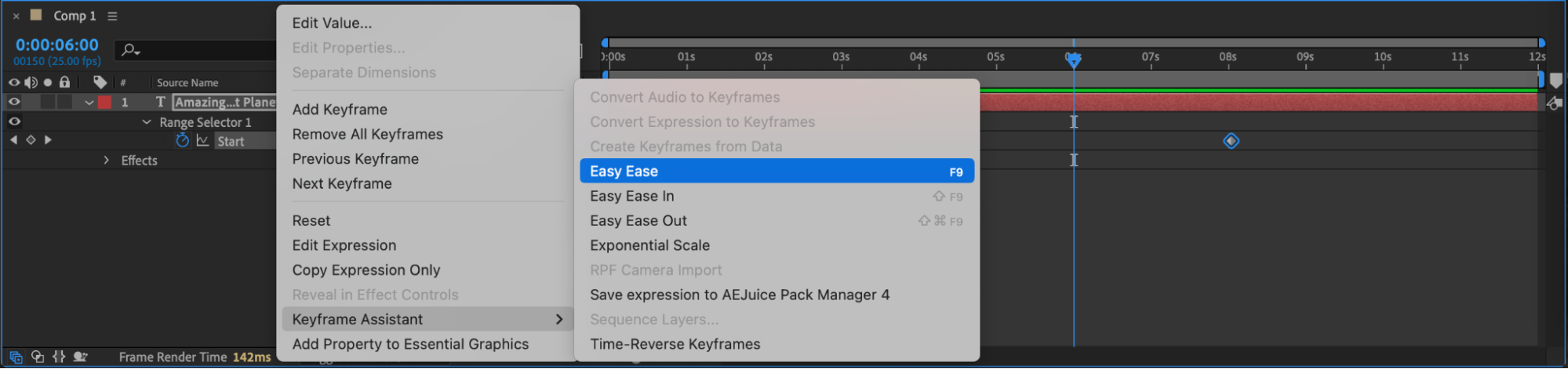Choose Easy Ease from the submenu
The image size is (1568, 369).
776,171
